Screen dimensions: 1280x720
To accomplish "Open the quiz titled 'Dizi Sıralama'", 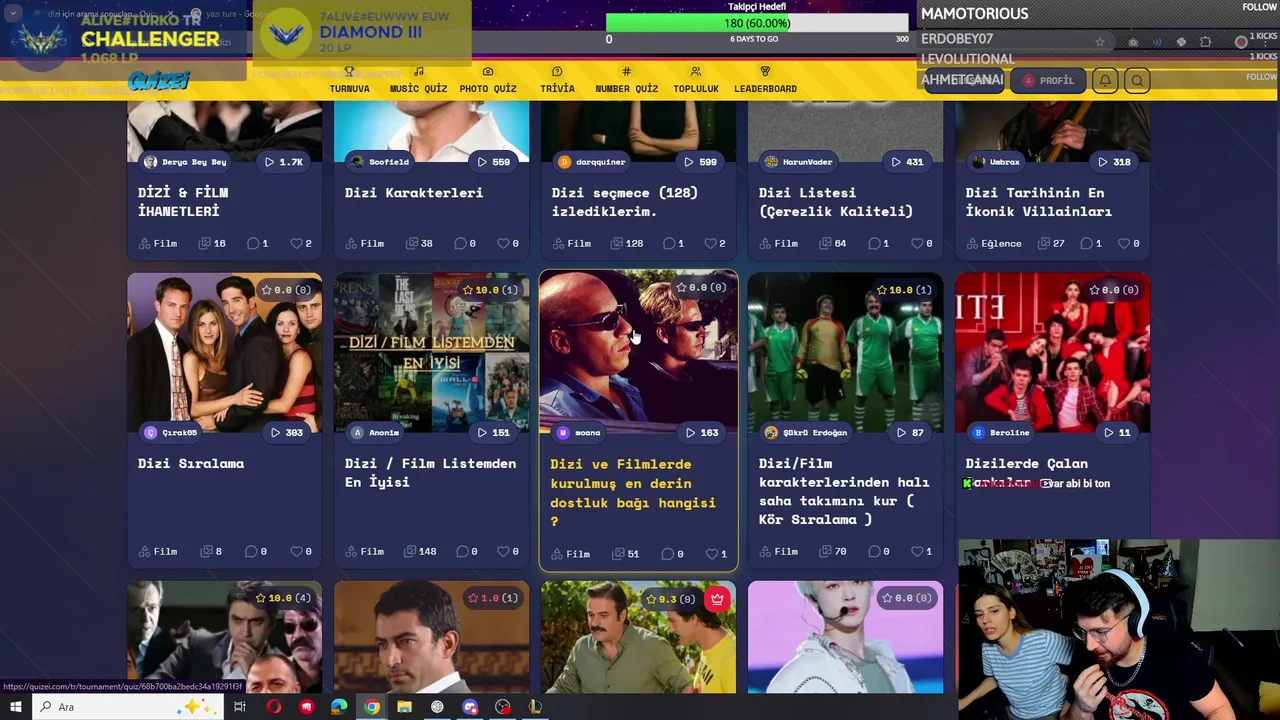I will click(x=191, y=463).
